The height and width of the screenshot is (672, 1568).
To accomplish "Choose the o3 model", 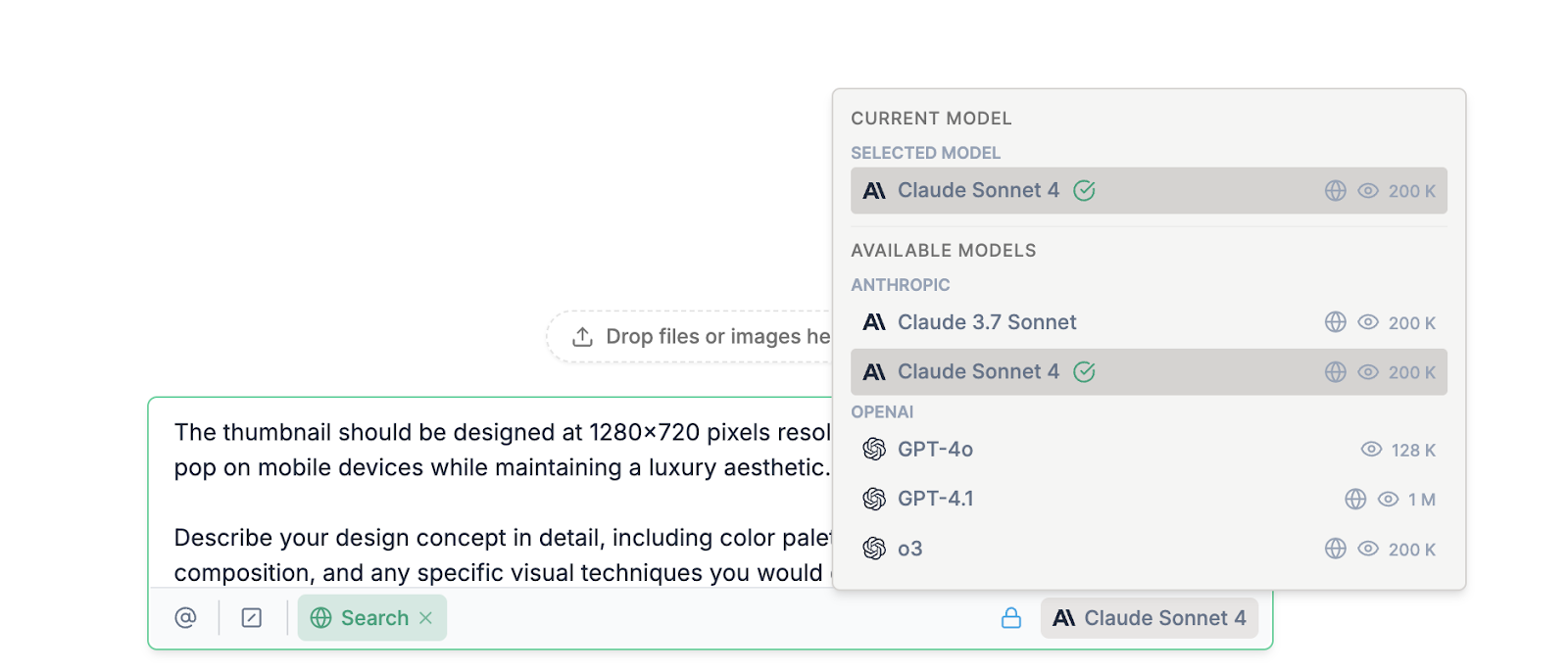I will (x=1149, y=549).
